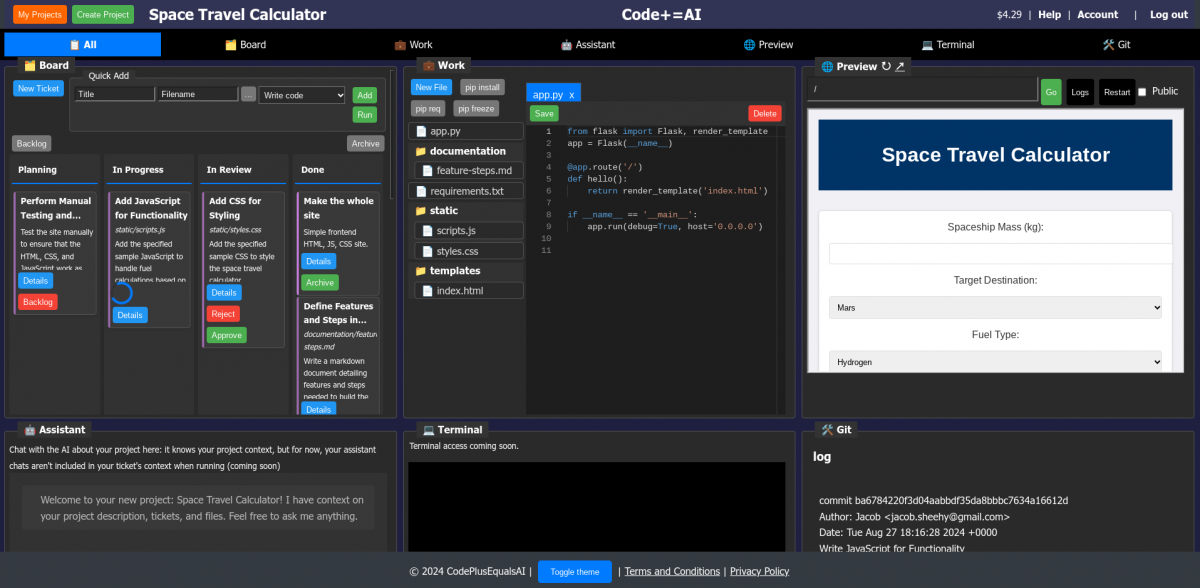Enable the Public checkbox in Preview
The width and height of the screenshot is (1200, 588).
(1142, 92)
